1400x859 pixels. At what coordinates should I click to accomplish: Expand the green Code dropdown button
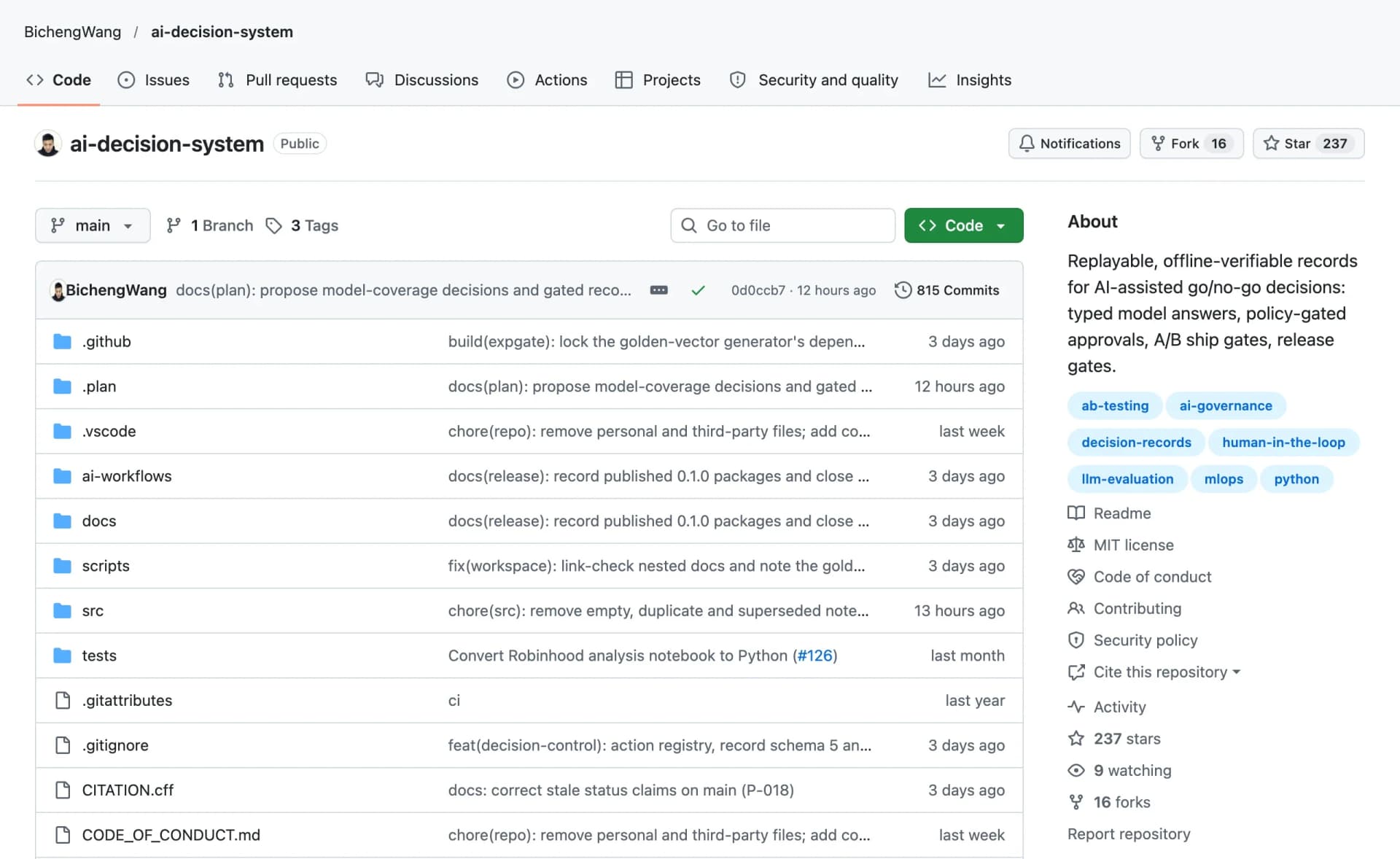pyautogui.click(x=963, y=226)
